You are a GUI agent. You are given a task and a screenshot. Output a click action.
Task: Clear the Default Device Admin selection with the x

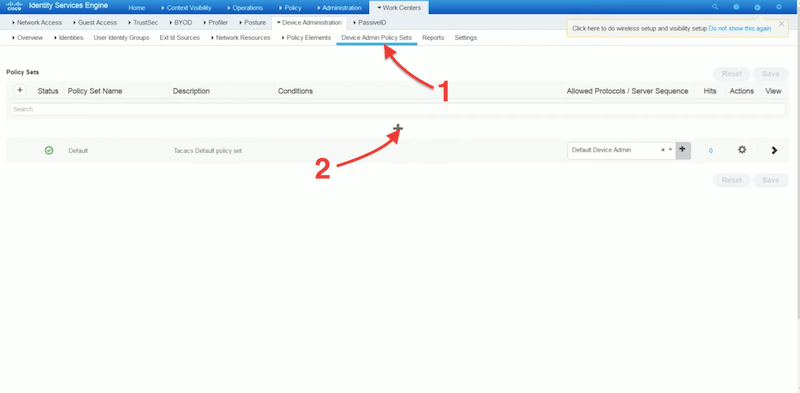tap(663, 150)
